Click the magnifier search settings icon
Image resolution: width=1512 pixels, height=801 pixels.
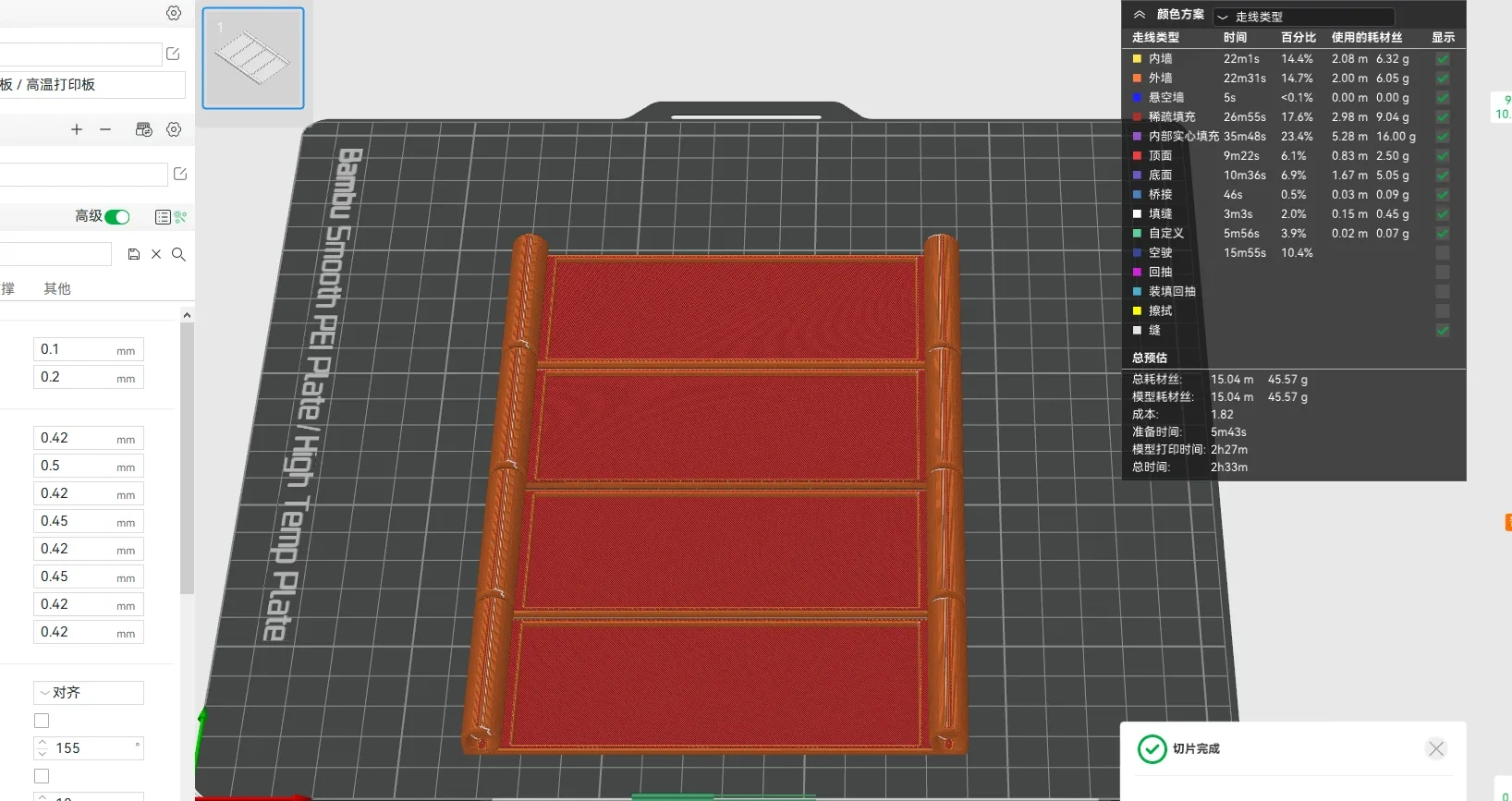tap(178, 254)
